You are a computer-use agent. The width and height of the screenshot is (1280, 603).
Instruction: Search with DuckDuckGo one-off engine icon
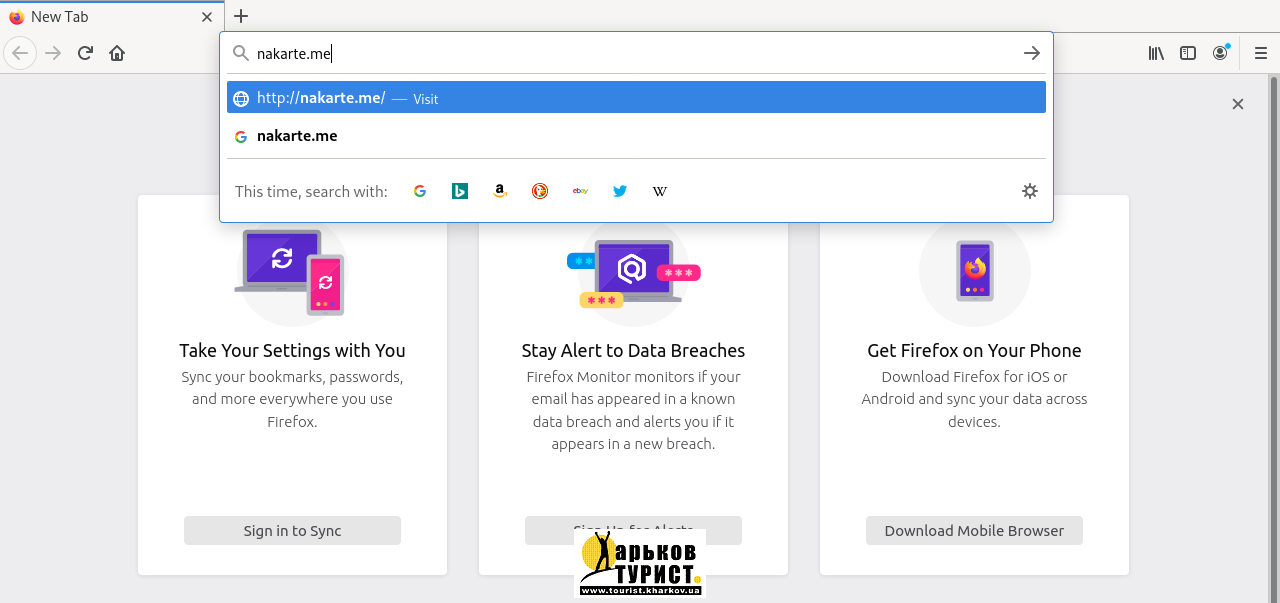(x=540, y=191)
